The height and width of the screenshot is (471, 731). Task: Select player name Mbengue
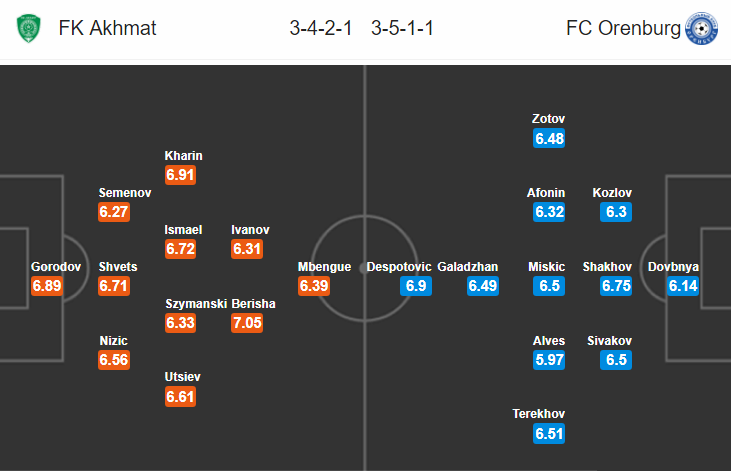(x=324, y=267)
